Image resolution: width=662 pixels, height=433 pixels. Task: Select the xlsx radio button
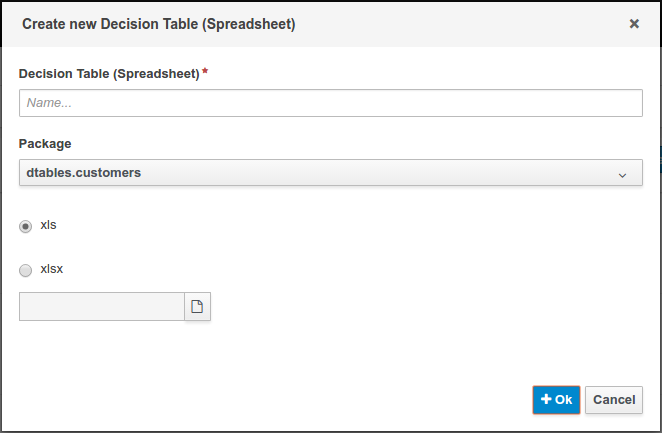26,270
